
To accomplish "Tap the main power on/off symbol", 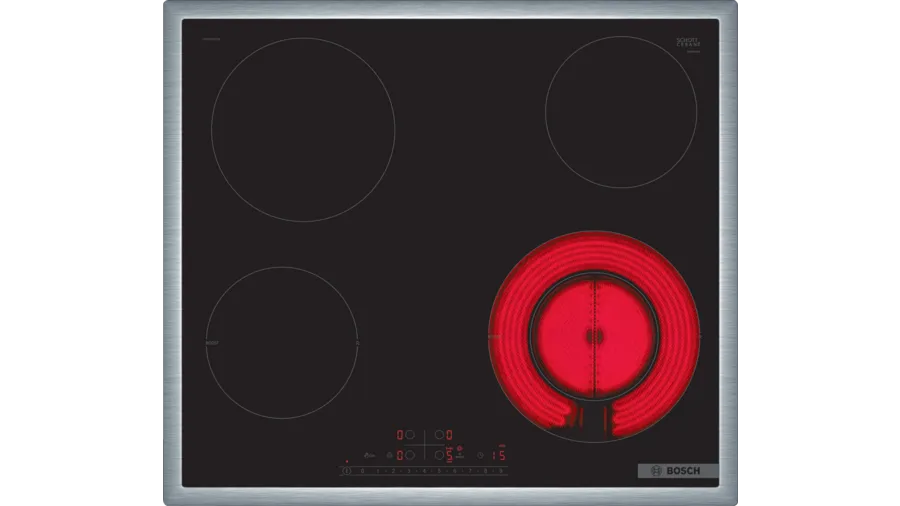I will [x=347, y=471].
